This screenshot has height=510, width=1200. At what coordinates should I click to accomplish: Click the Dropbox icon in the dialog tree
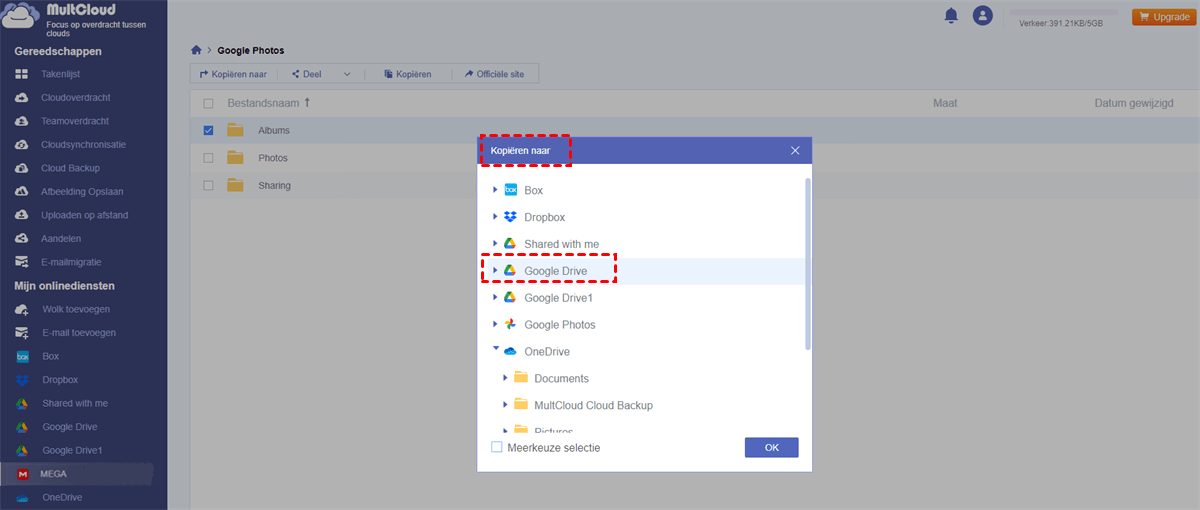point(510,217)
